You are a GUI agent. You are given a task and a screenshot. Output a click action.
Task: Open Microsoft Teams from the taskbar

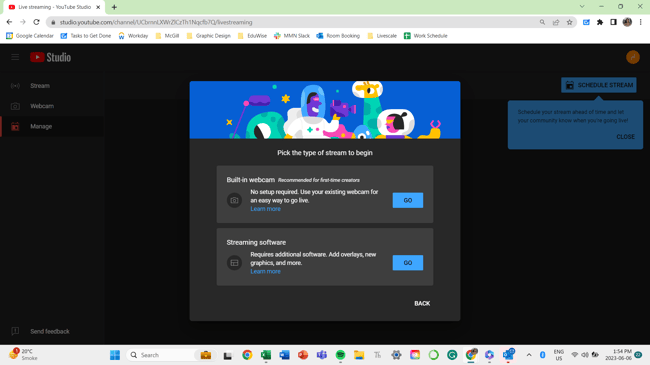(x=322, y=355)
